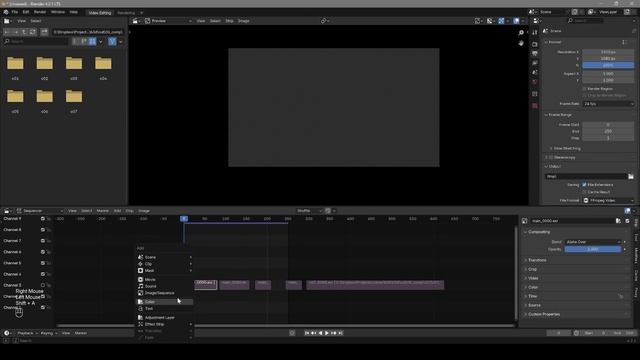Open the File Format dropdown

pyautogui.click(x=608, y=200)
